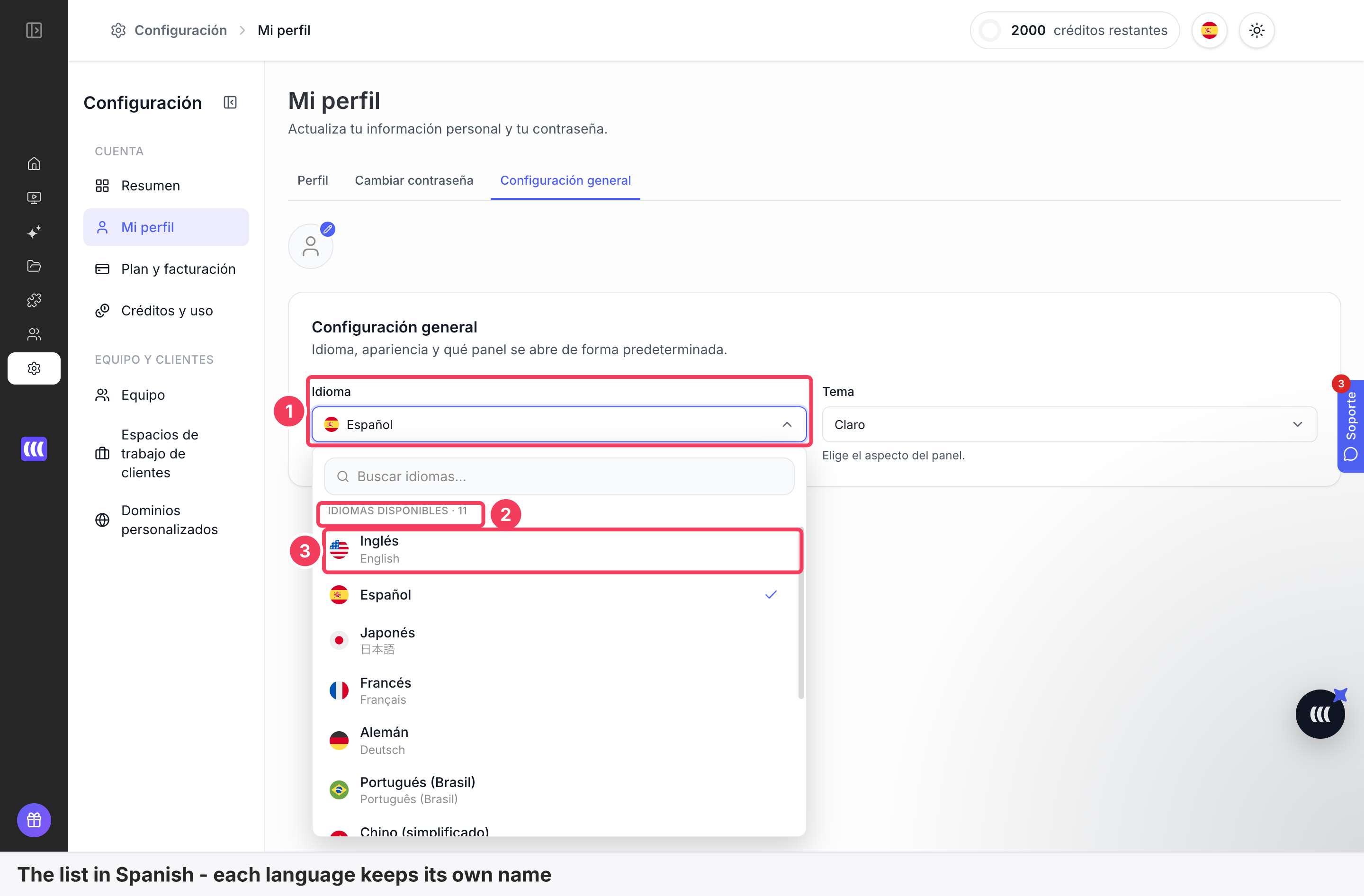Click the Buscar idiomas search field
Image resolution: width=1364 pixels, height=896 pixels.
pyautogui.click(x=559, y=476)
